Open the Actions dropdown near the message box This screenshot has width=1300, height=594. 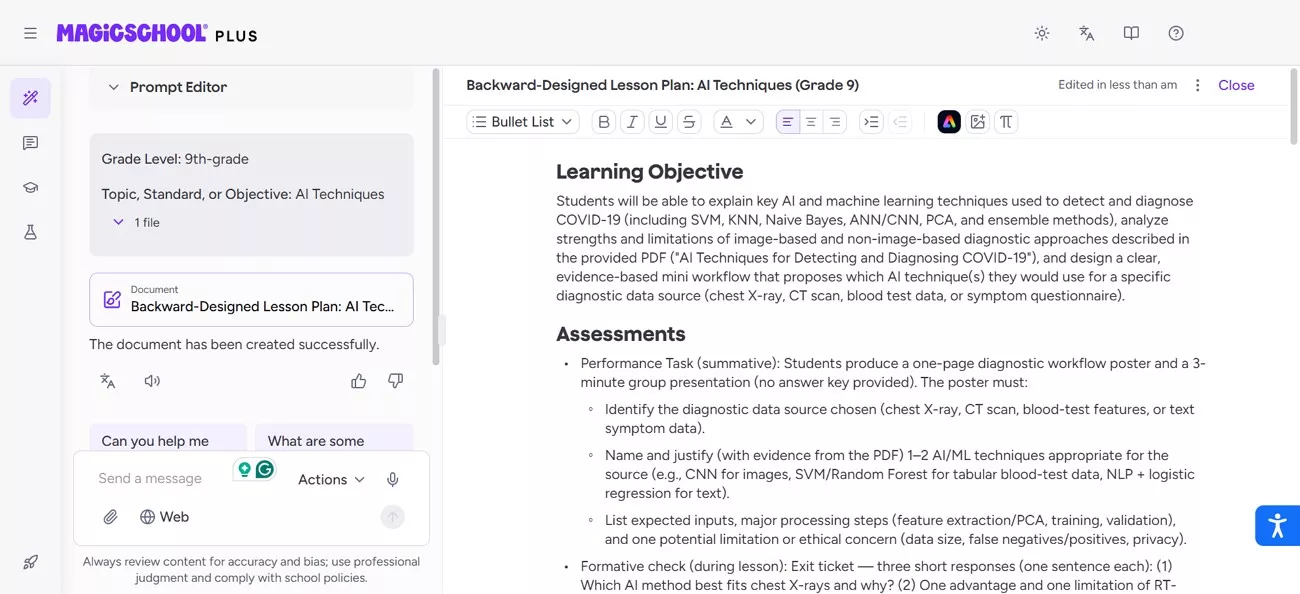(330, 479)
